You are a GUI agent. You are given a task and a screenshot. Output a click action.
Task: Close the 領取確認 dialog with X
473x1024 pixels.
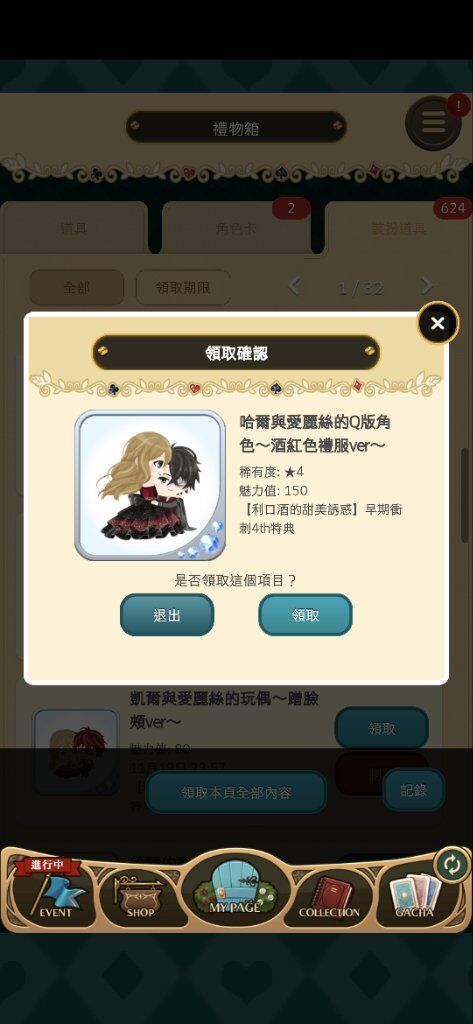click(438, 323)
